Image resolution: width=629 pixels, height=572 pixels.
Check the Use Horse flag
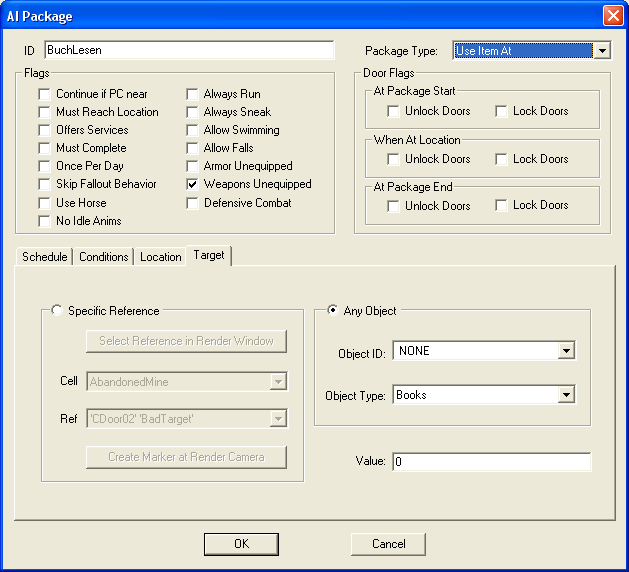point(45,203)
